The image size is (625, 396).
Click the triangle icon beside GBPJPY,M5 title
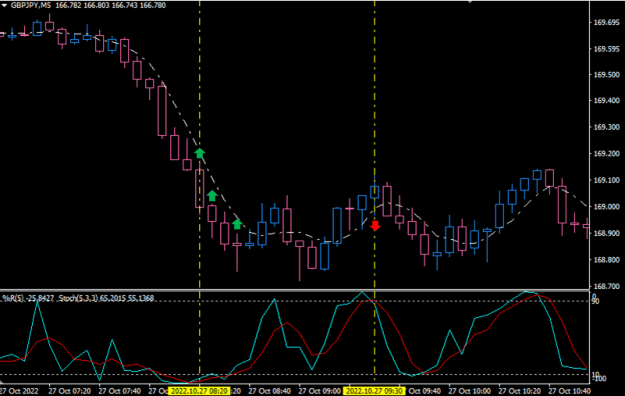(x=4, y=6)
